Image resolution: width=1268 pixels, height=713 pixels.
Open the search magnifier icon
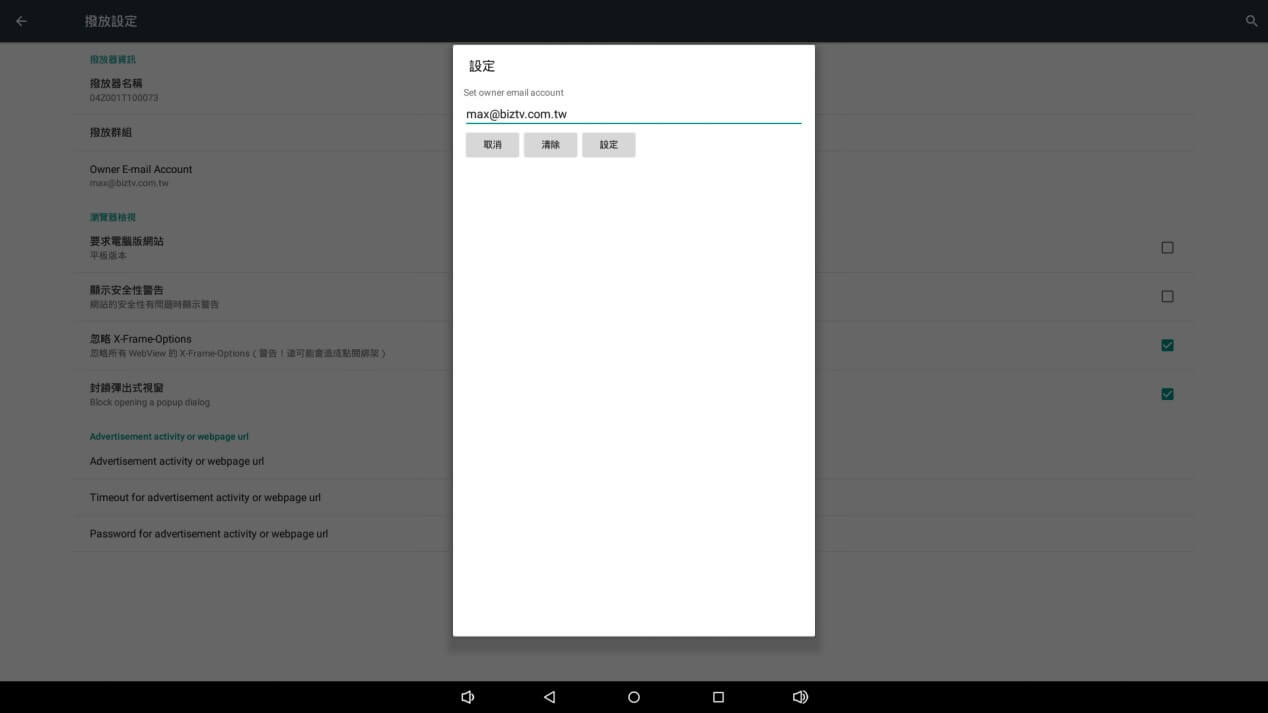1251,21
